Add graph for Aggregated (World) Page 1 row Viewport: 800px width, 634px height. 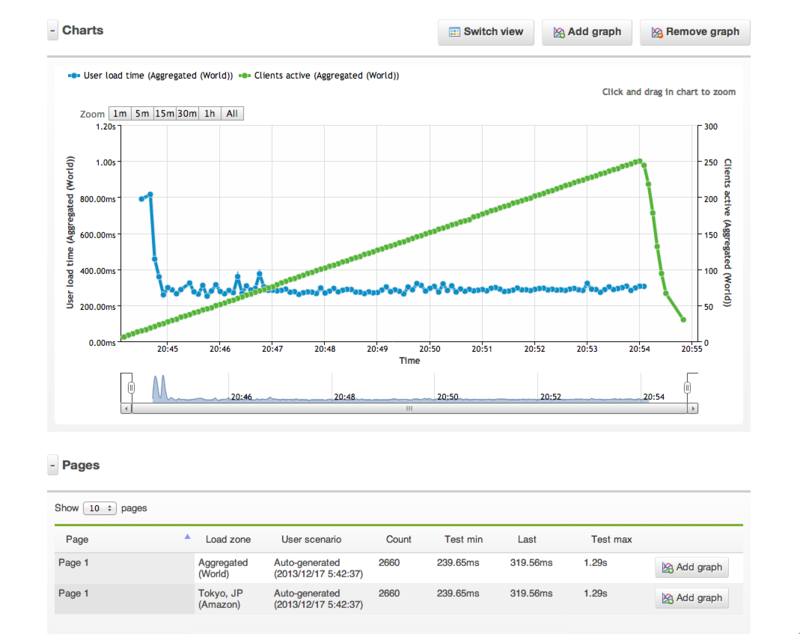[692, 567]
